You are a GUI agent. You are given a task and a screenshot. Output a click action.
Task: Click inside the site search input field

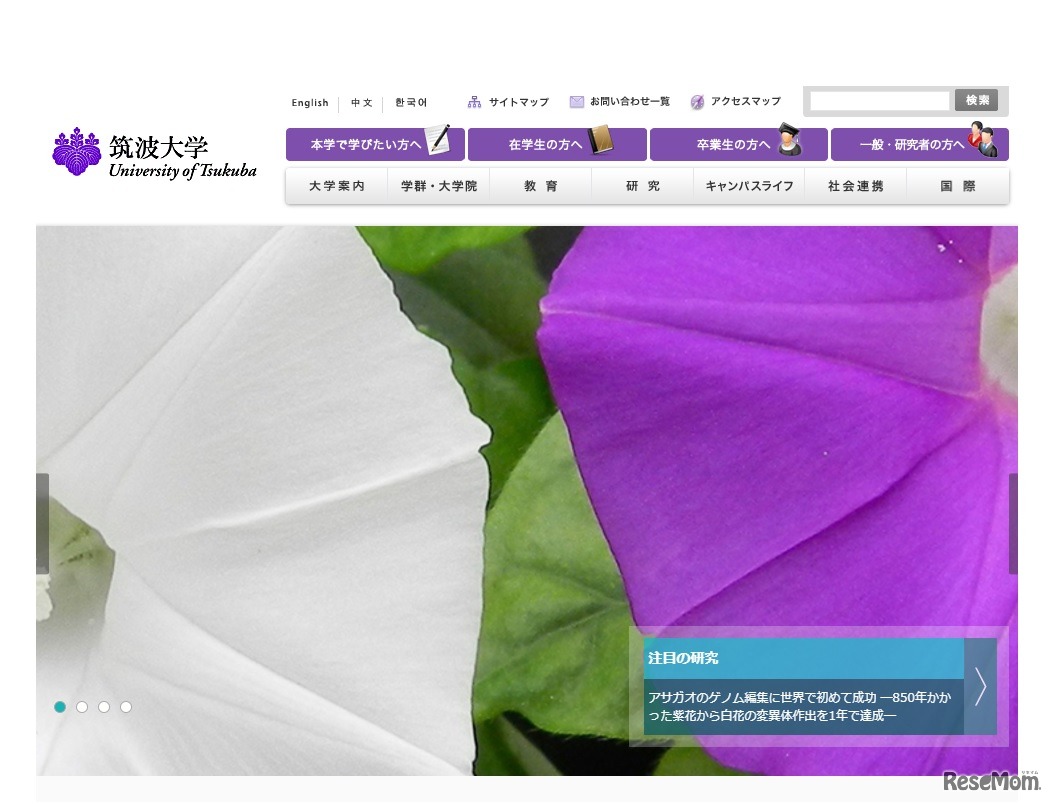point(879,100)
